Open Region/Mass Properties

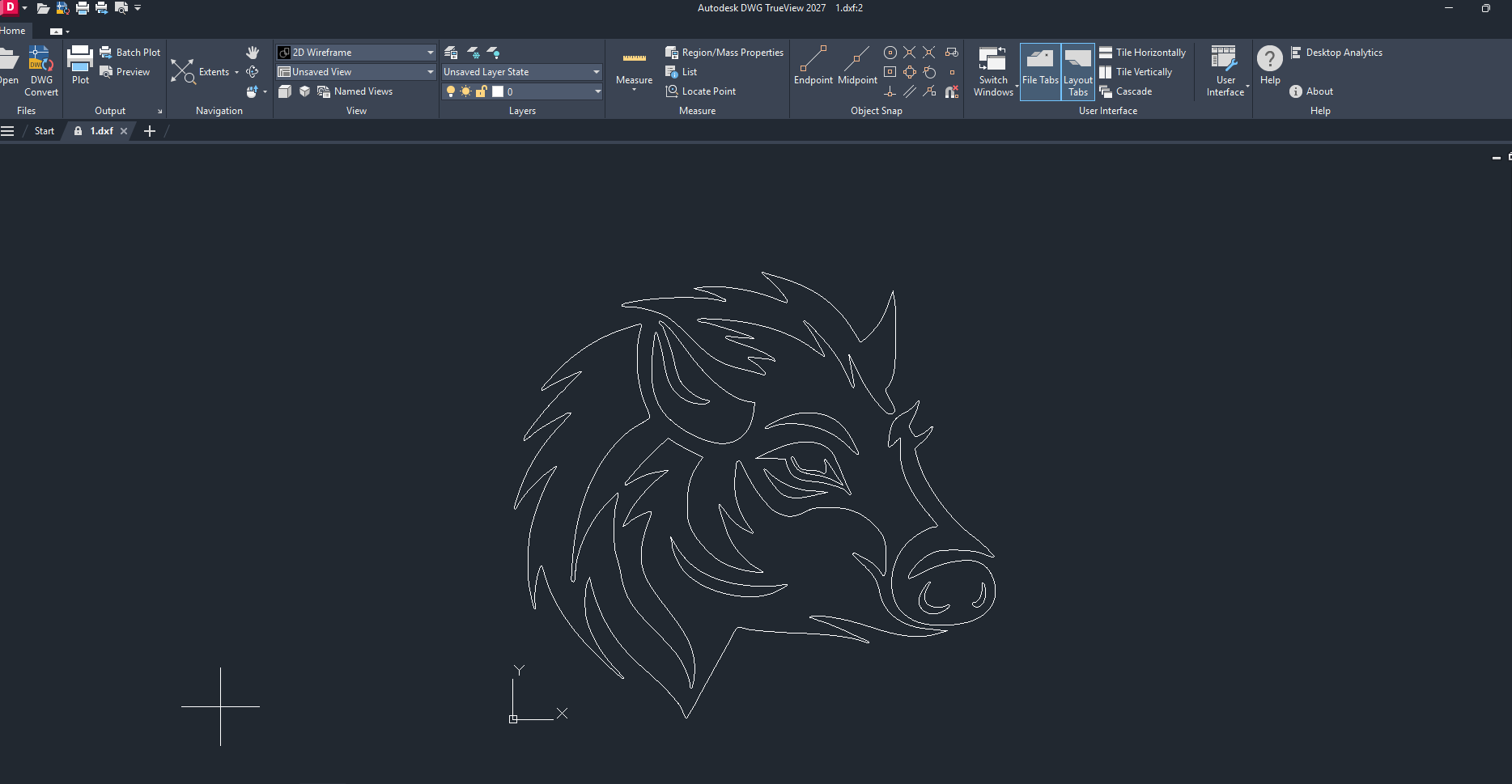[672, 53]
